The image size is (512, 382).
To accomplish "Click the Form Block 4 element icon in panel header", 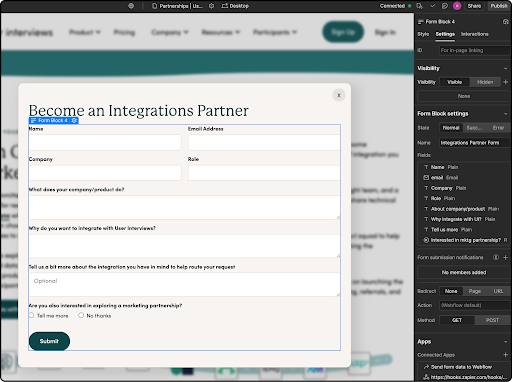I will coord(421,22).
